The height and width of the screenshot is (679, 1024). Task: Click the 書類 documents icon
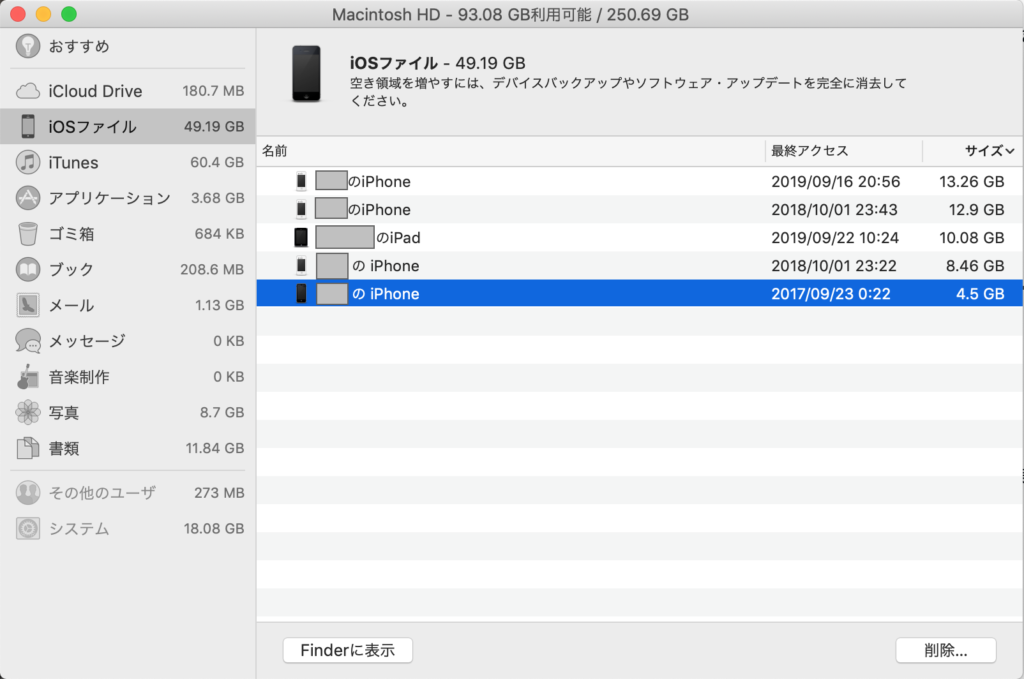pos(27,448)
